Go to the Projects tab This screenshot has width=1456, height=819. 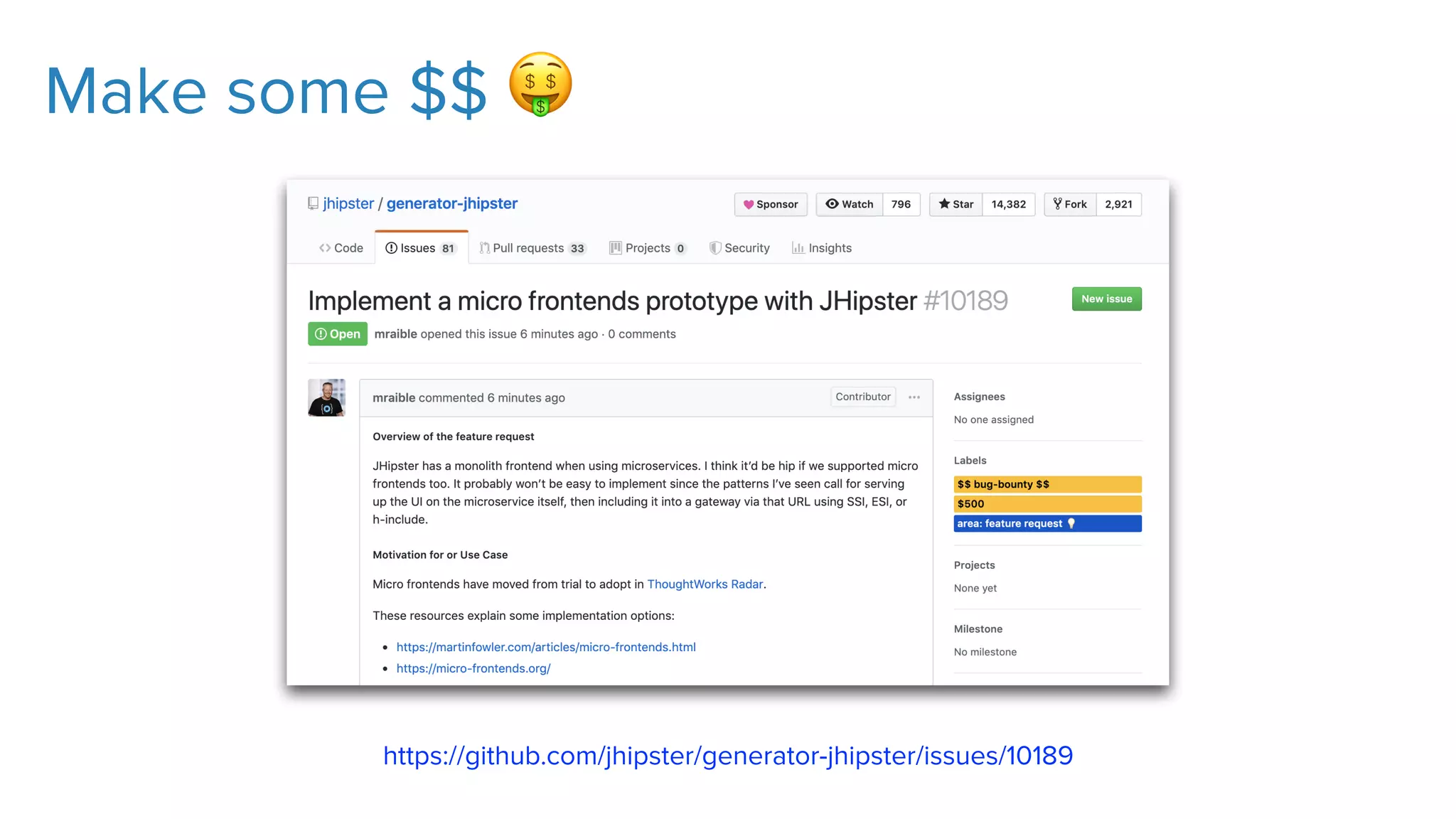coord(648,248)
